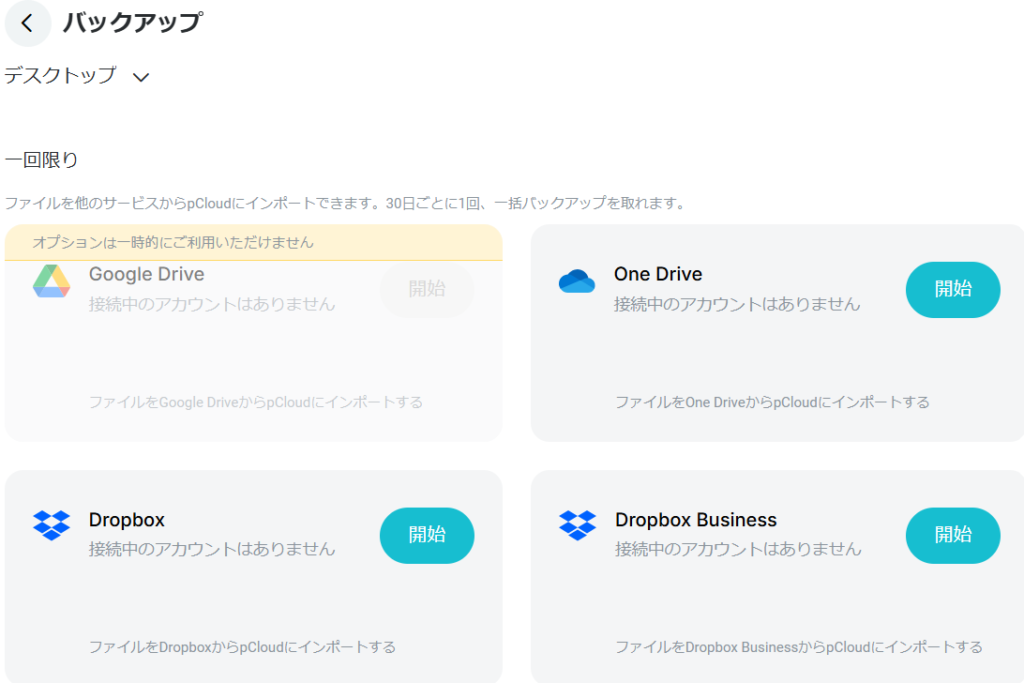This screenshot has height=683, width=1024.
Task: Click One Drive's 接続中のアカウントはありません status
Action: pyautogui.click(x=737, y=304)
